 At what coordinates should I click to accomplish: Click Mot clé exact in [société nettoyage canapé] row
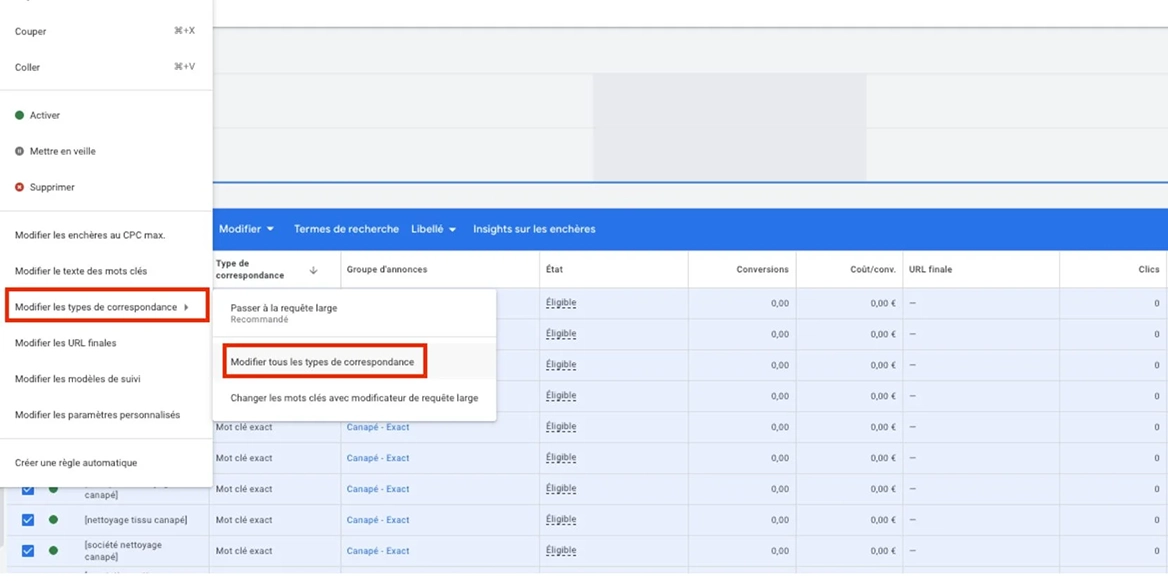tap(244, 550)
